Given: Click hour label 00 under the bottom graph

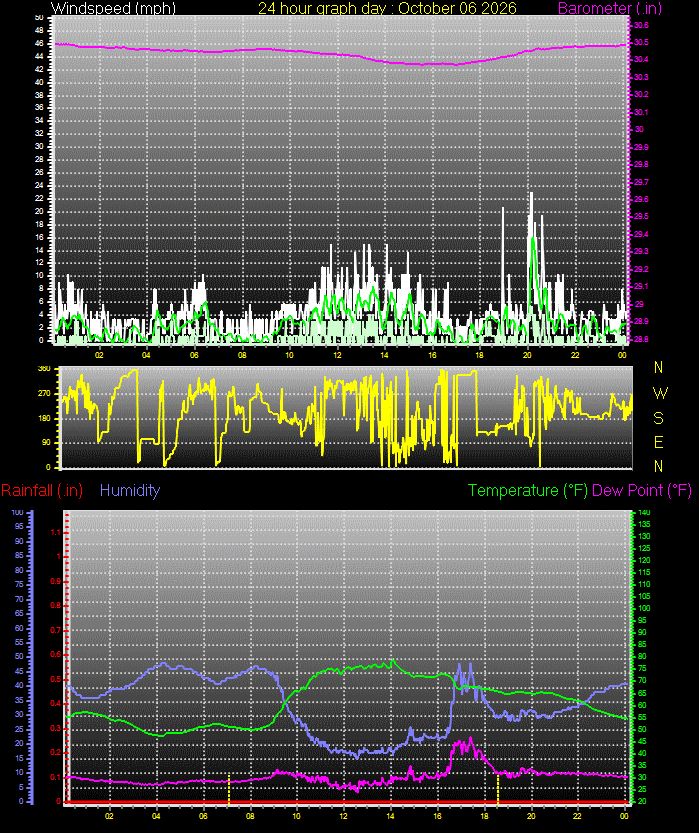Looking at the screenshot, I should [625, 815].
